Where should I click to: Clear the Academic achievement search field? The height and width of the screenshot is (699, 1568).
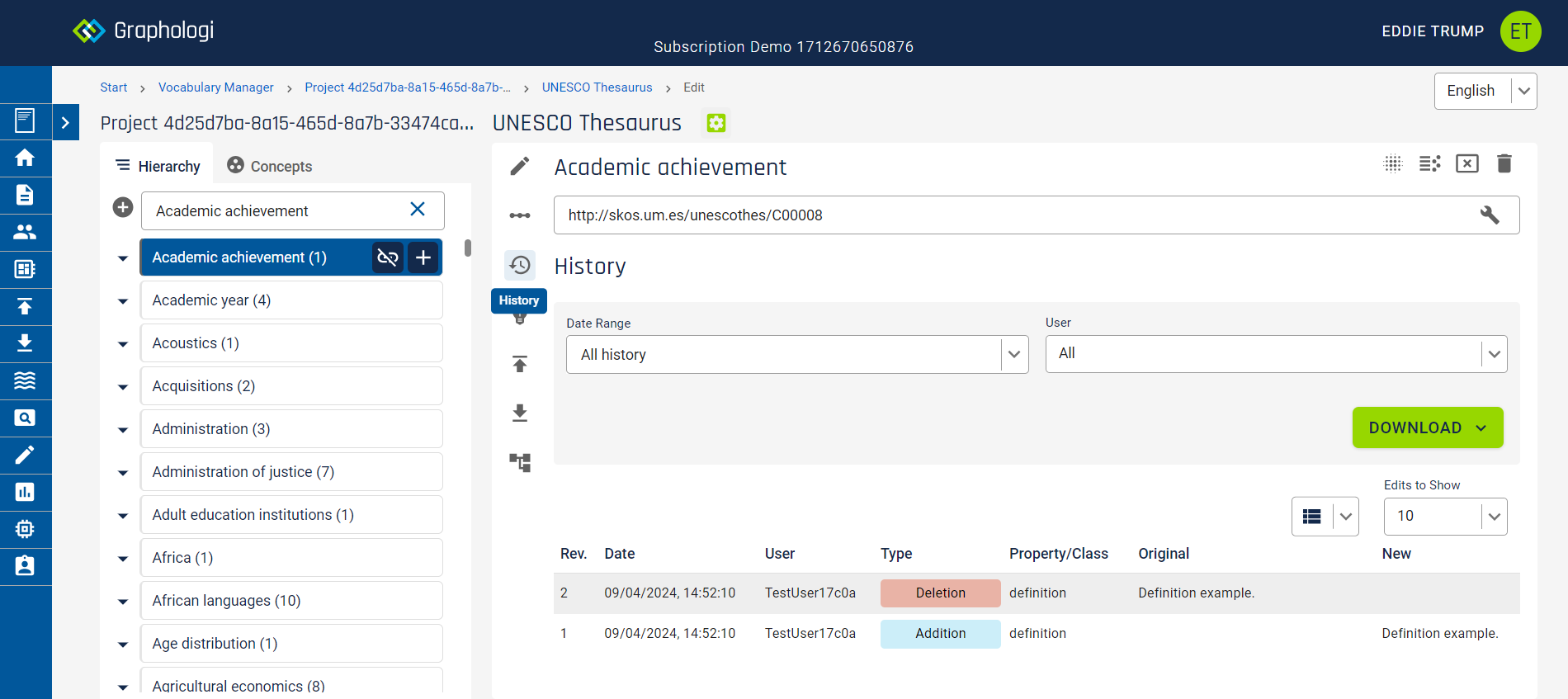pyautogui.click(x=418, y=210)
